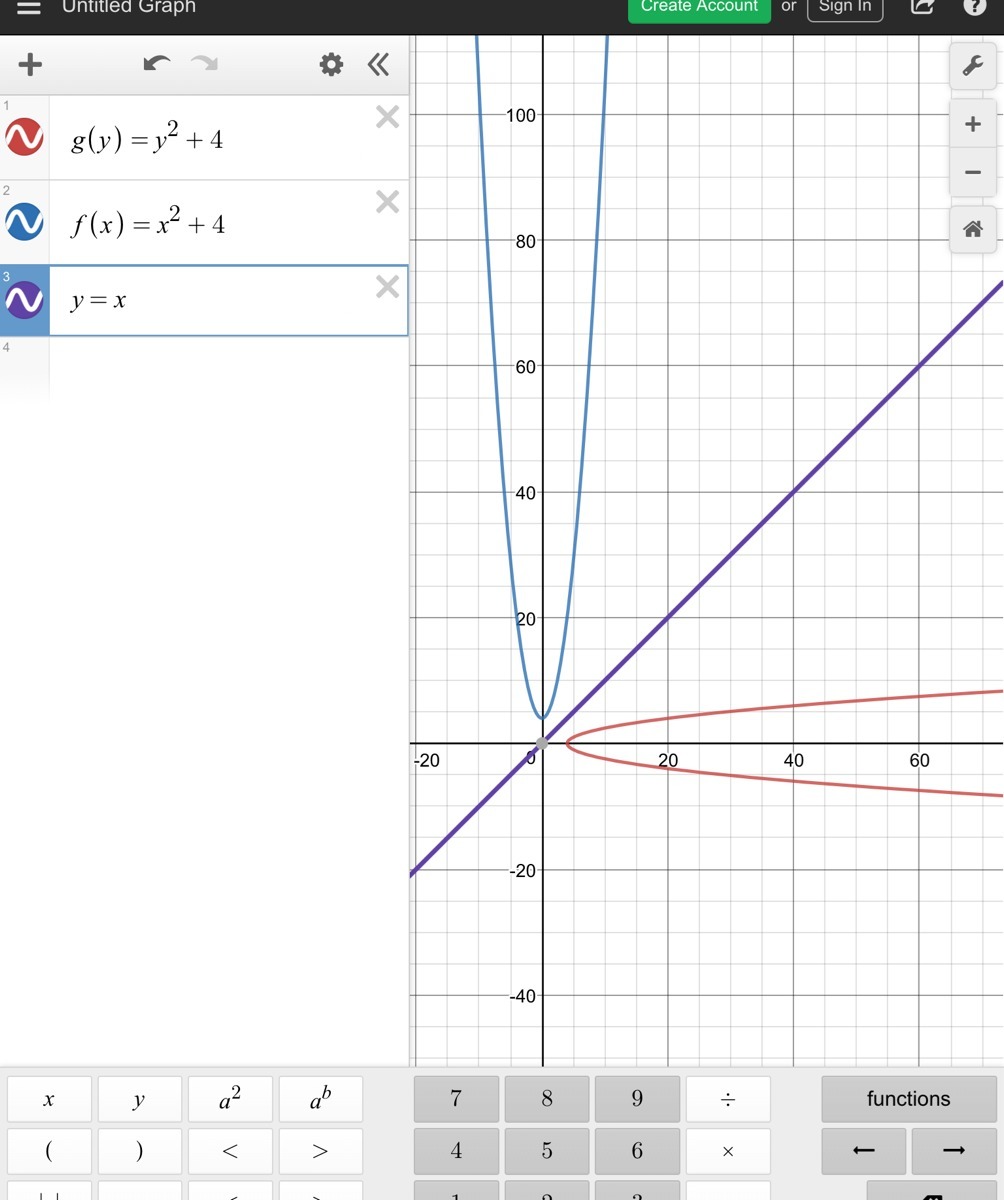Collapse the expression list panel
The width and height of the screenshot is (1004, 1200).
378,65
